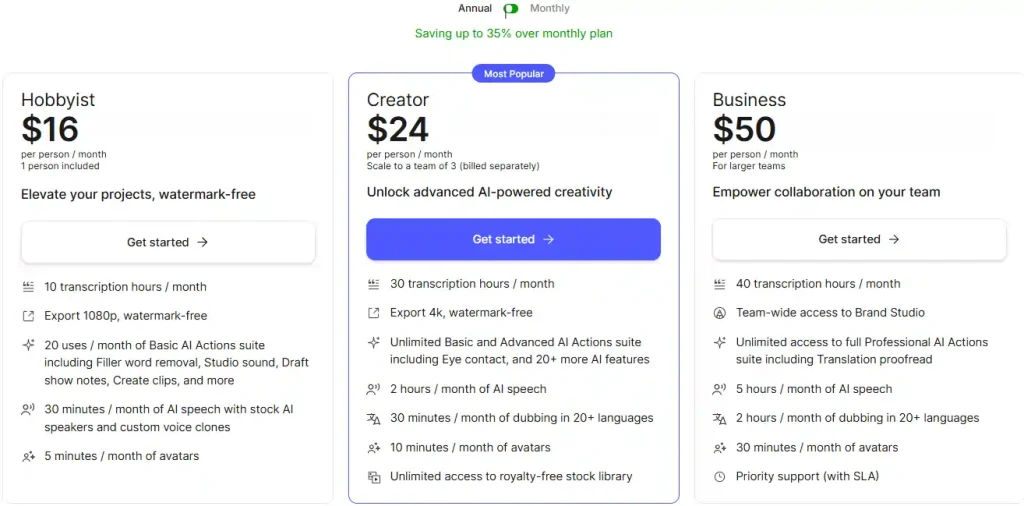This screenshot has height=506, width=1024.
Task: Select the Monthly billing option
Action: click(549, 8)
